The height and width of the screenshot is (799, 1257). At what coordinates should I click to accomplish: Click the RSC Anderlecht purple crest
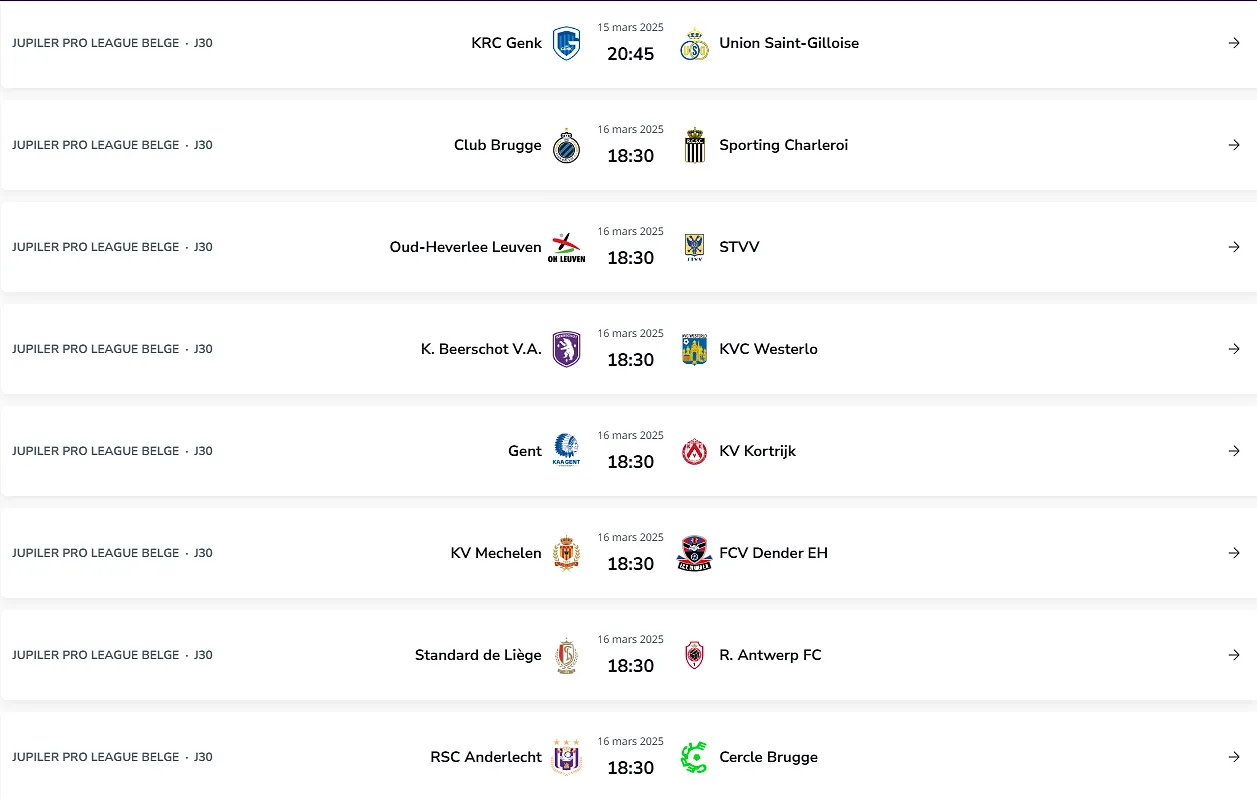(567, 757)
